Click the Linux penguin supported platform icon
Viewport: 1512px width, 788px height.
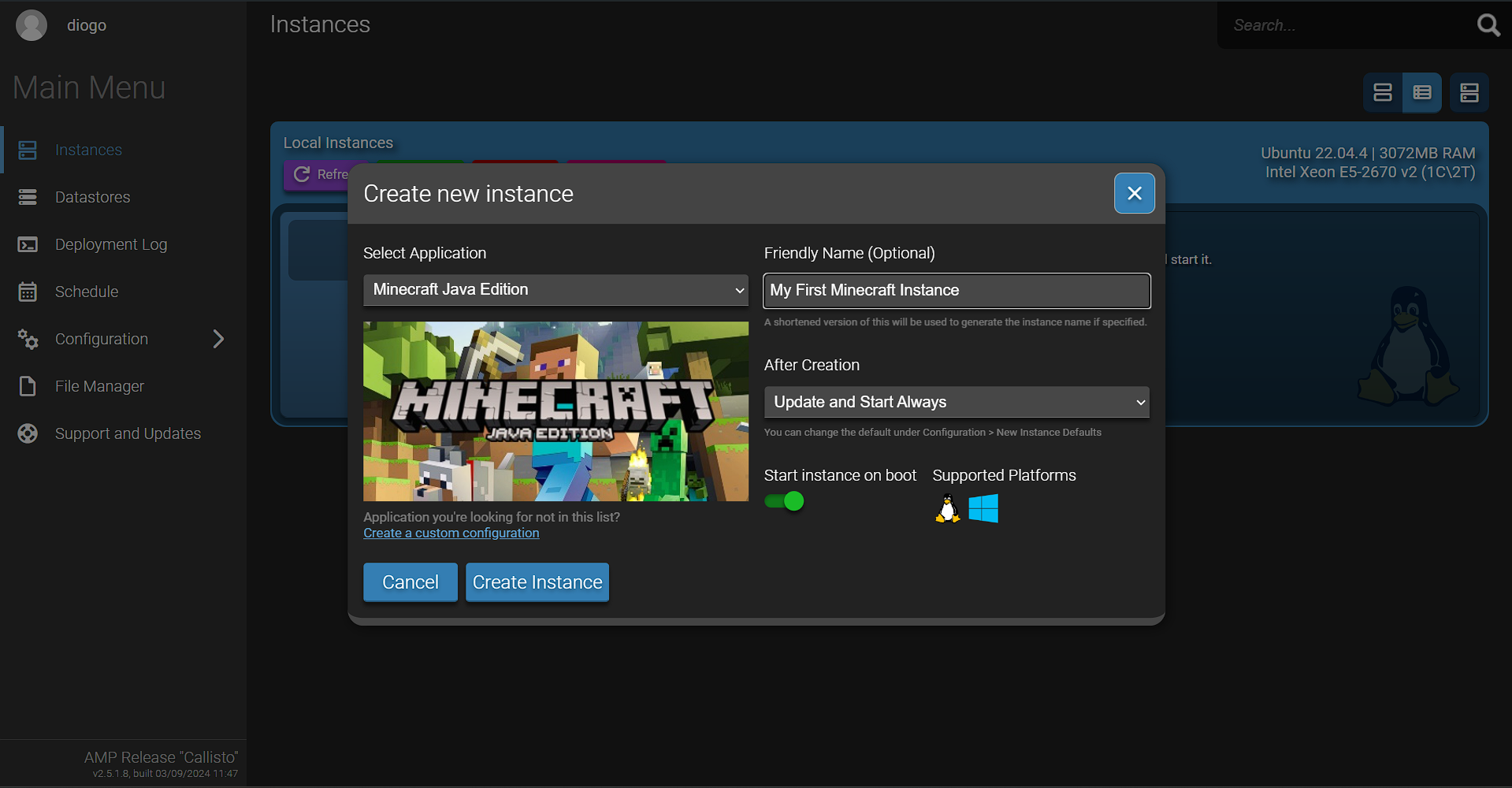(x=946, y=508)
